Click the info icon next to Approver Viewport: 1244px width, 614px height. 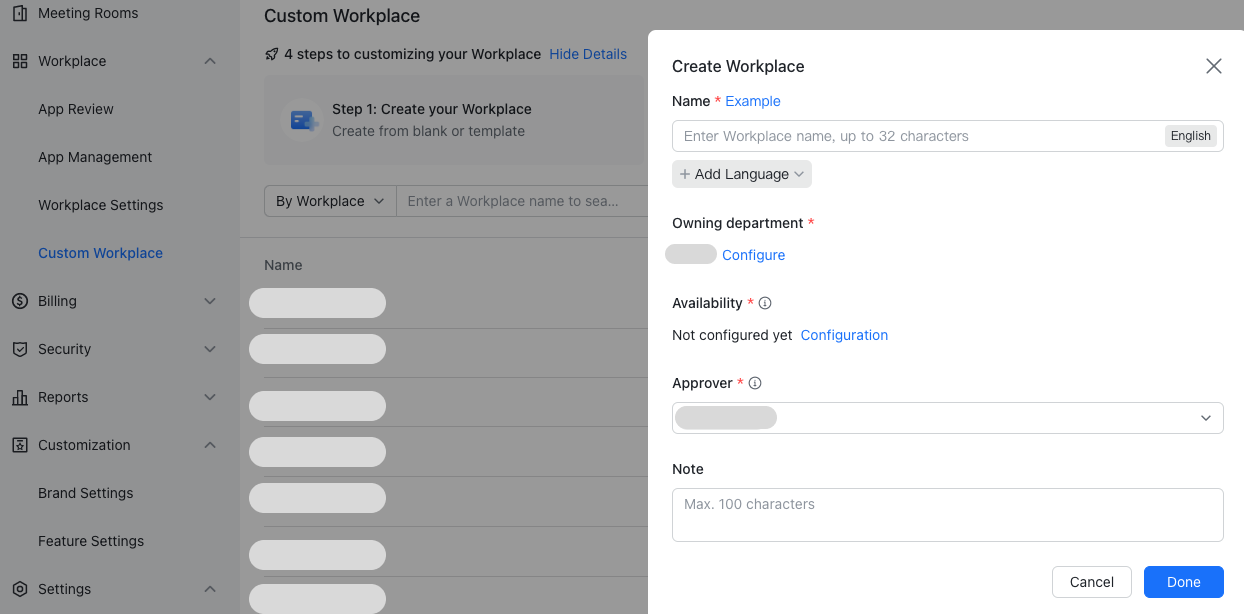click(x=756, y=382)
